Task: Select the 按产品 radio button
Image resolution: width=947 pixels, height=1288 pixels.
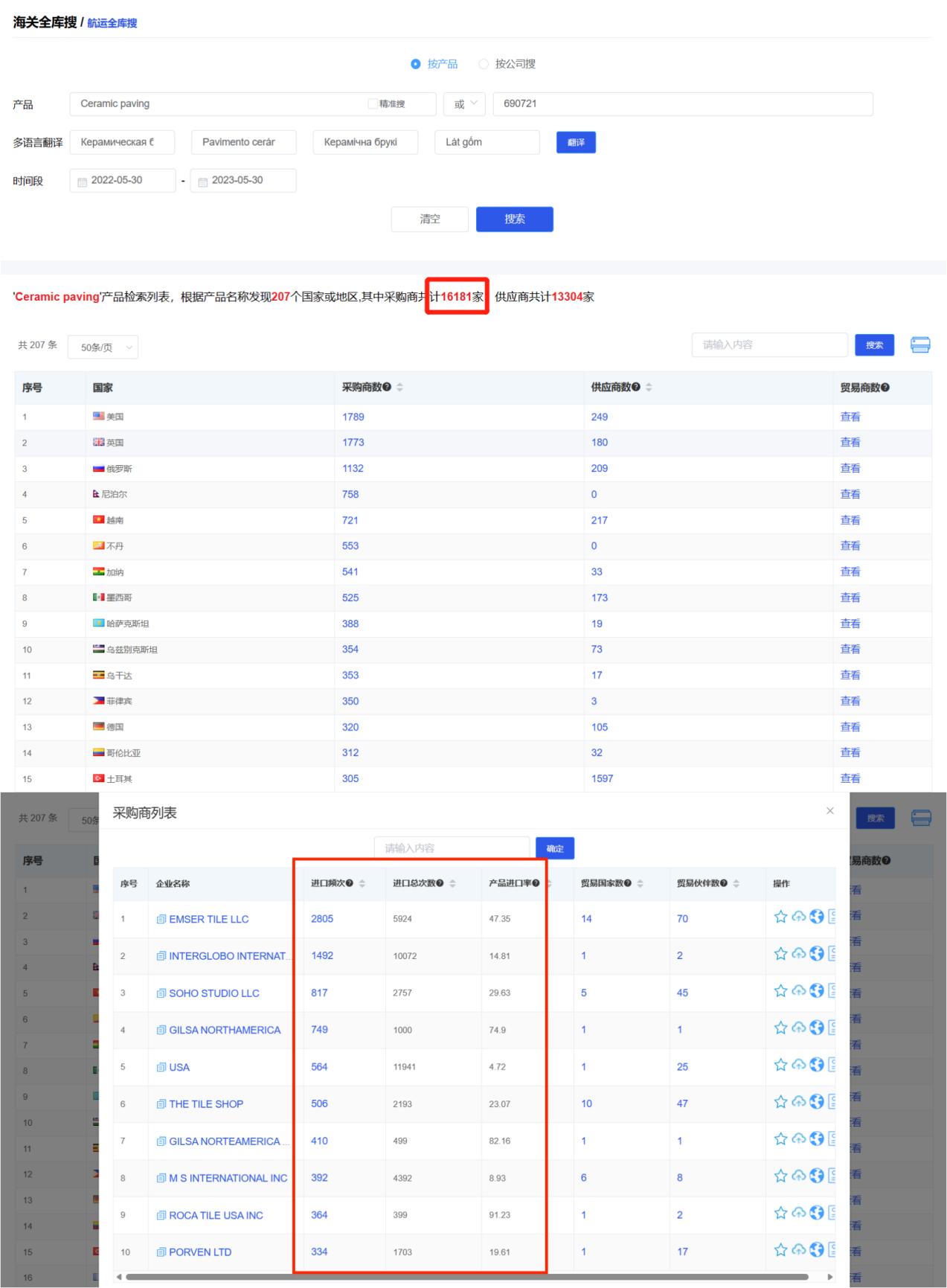Action: click(x=416, y=64)
